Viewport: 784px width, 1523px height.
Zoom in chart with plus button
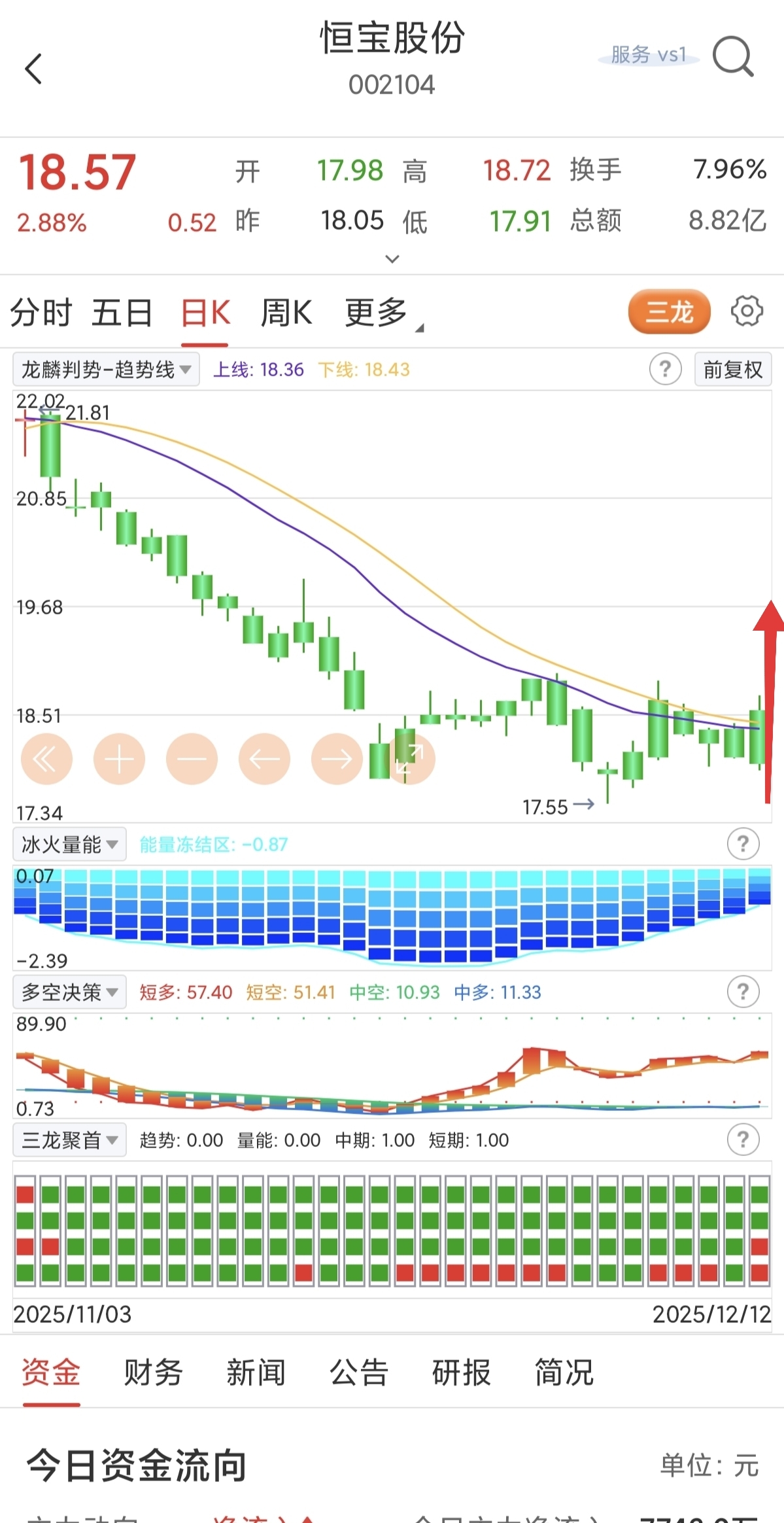[119, 759]
